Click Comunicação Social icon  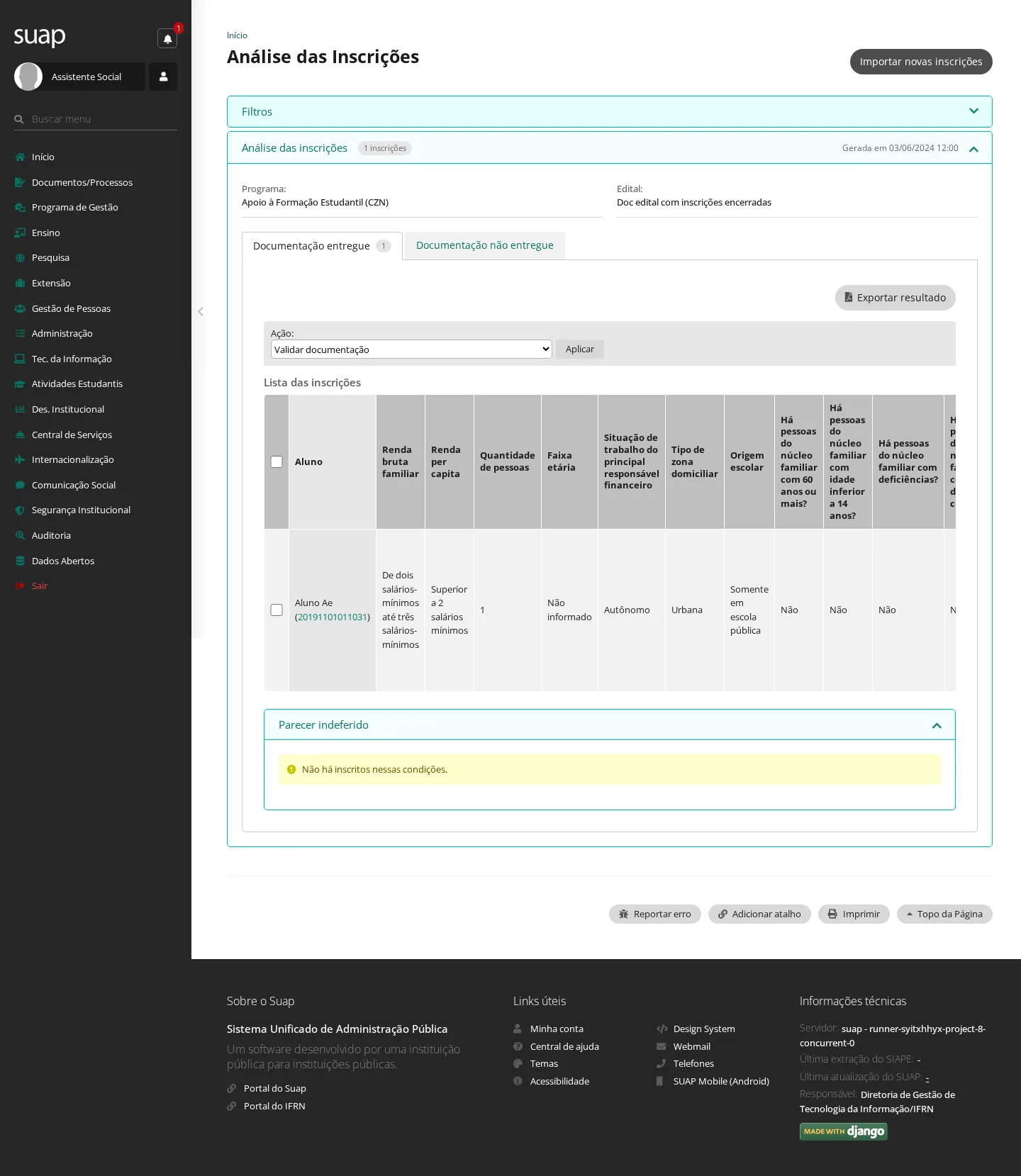pyautogui.click(x=20, y=485)
